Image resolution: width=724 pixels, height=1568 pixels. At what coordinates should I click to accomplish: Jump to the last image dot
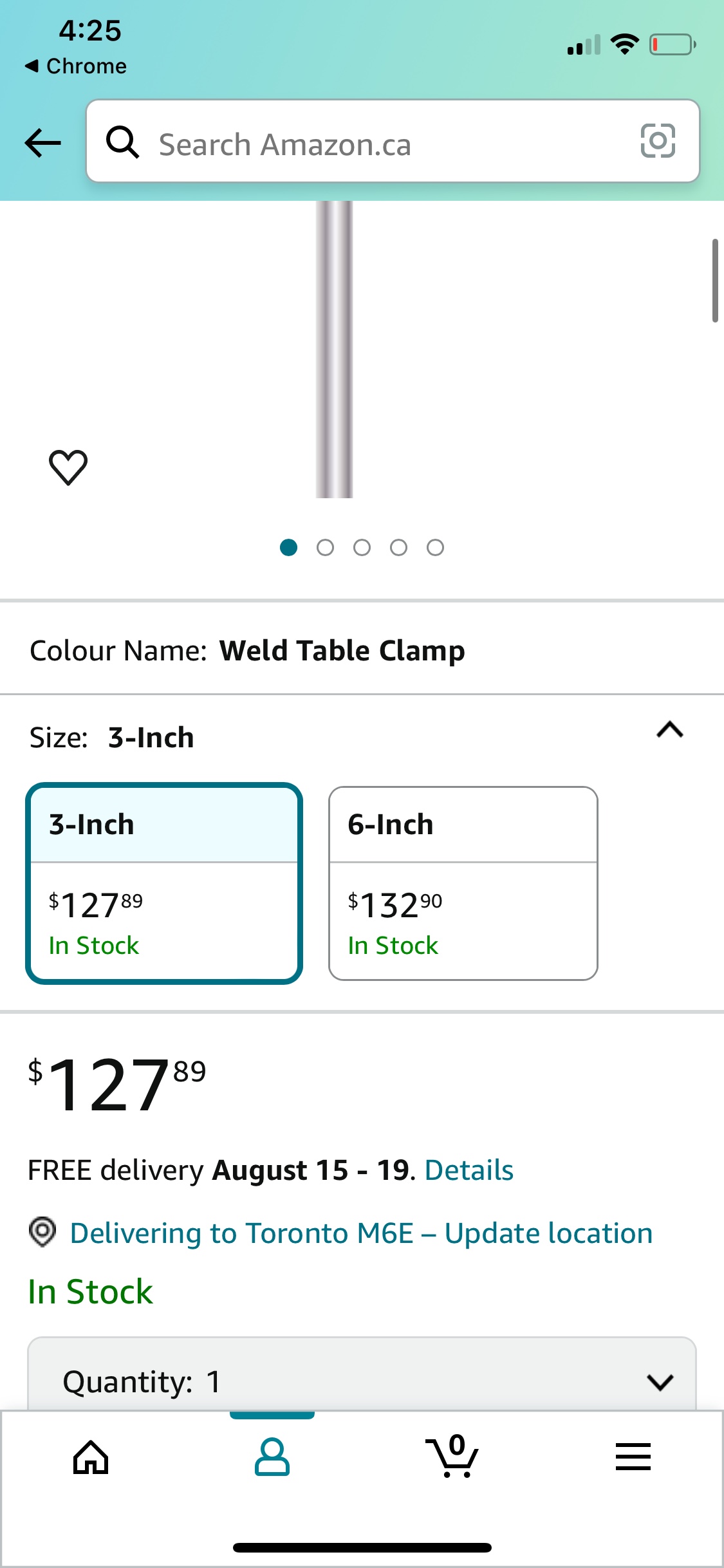pyautogui.click(x=435, y=548)
